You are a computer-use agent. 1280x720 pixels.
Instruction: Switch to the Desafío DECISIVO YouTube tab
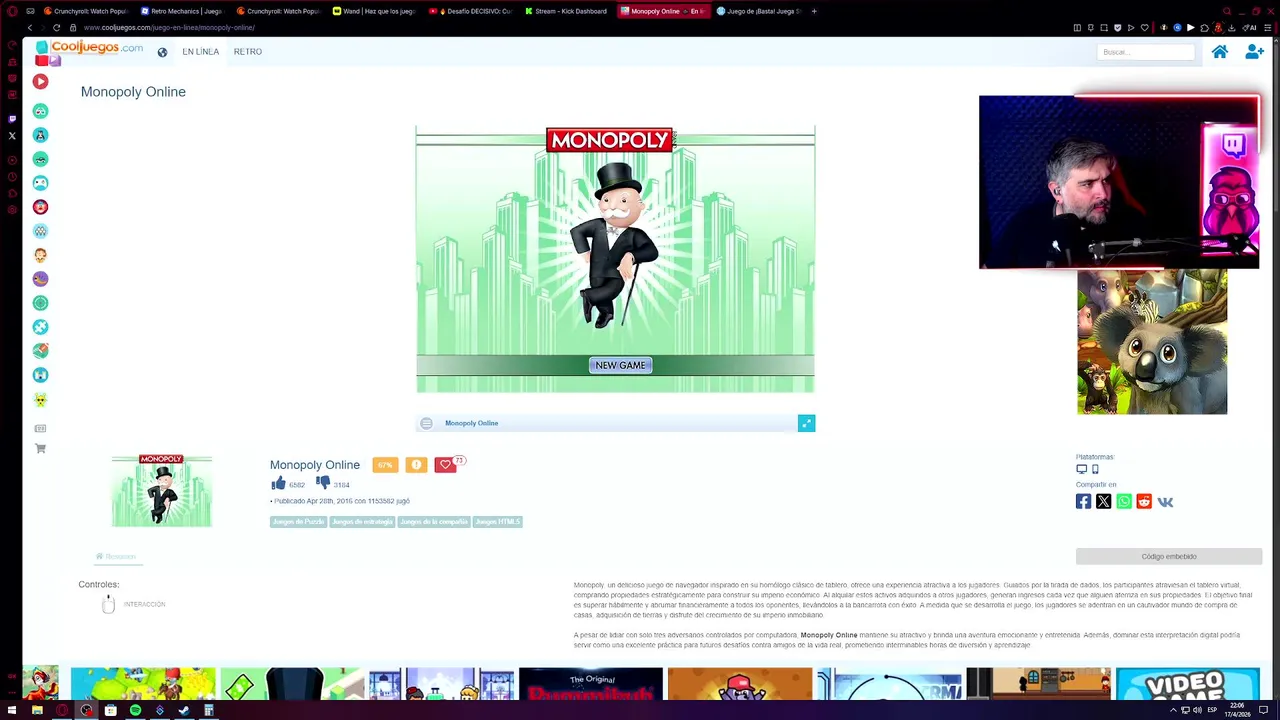pyautogui.click(x=470, y=11)
